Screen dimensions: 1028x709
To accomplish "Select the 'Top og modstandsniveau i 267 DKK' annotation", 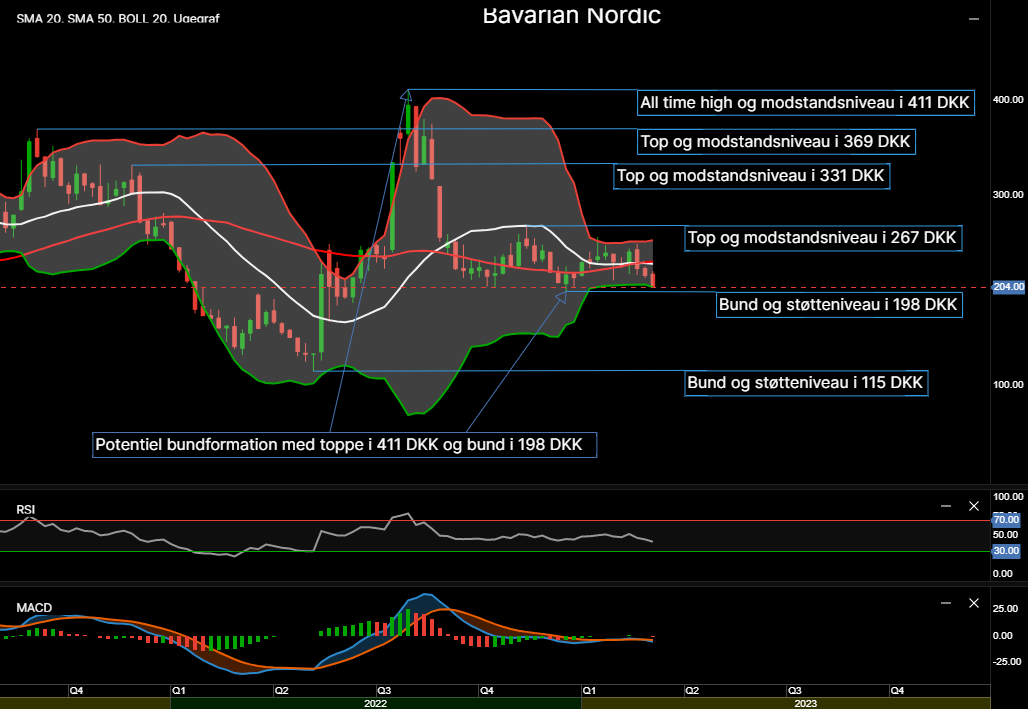I will point(822,237).
